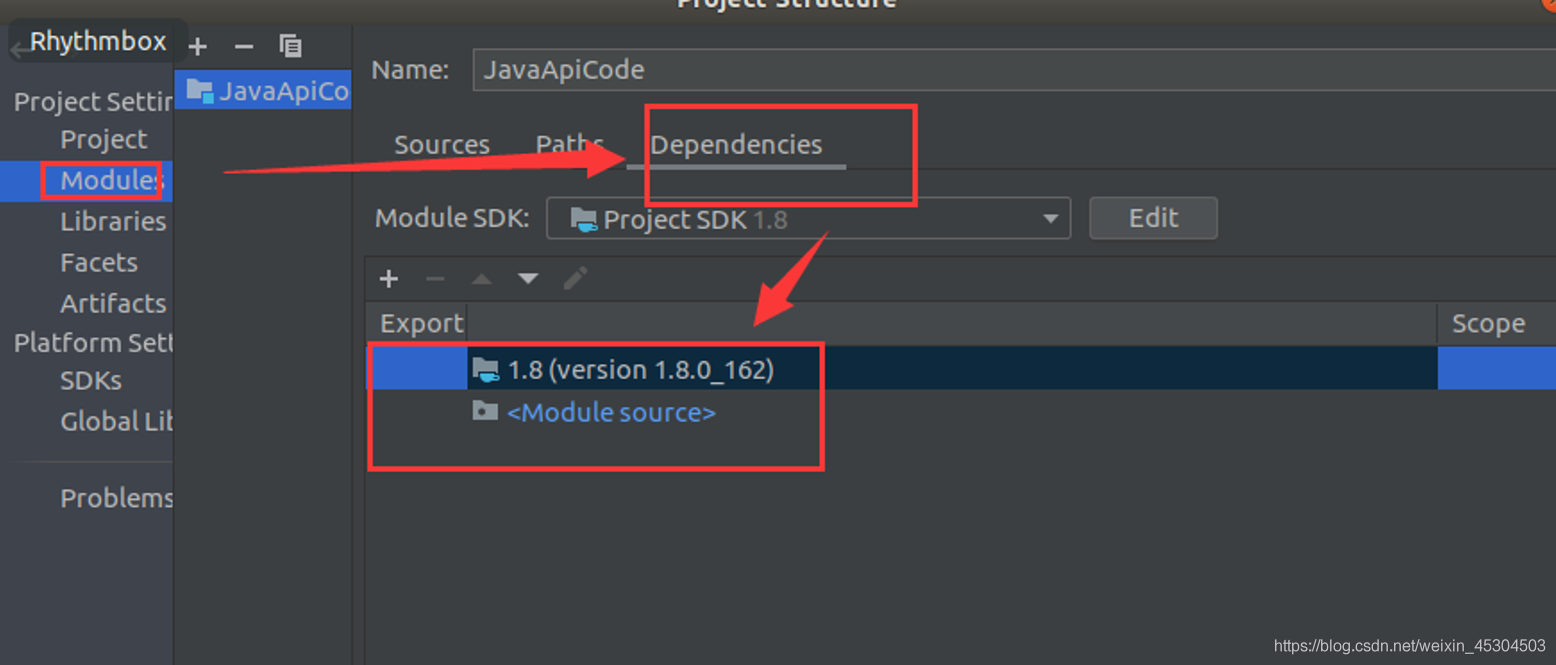Switch to the Sources tab
This screenshot has width=1556, height=665.
(442, 145)
